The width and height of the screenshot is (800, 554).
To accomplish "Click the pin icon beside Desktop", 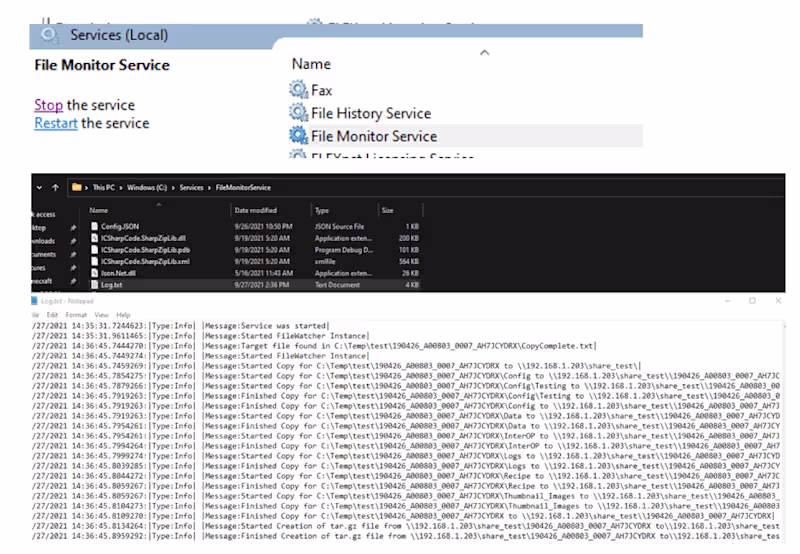I will point(73,228).
